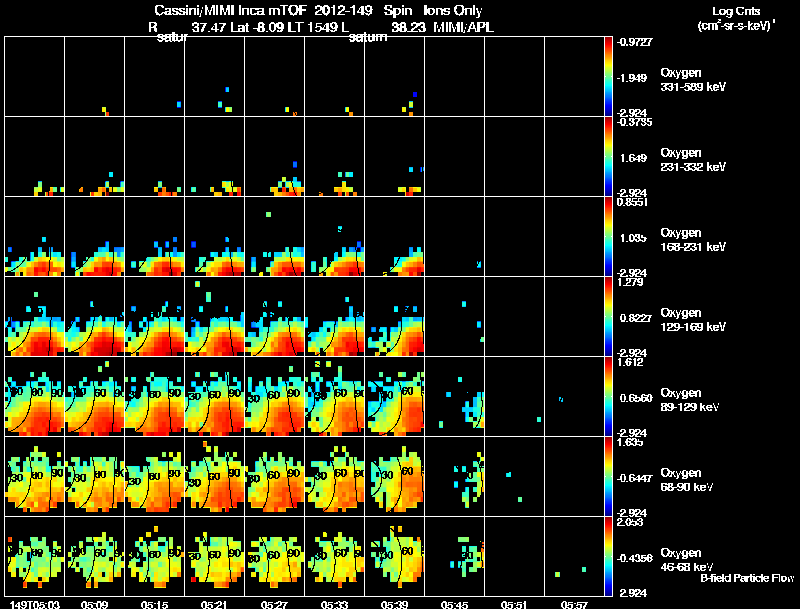Click the '0.8227' colorbar value
This screenshot has height=609, width=800.
click(636, 318)
